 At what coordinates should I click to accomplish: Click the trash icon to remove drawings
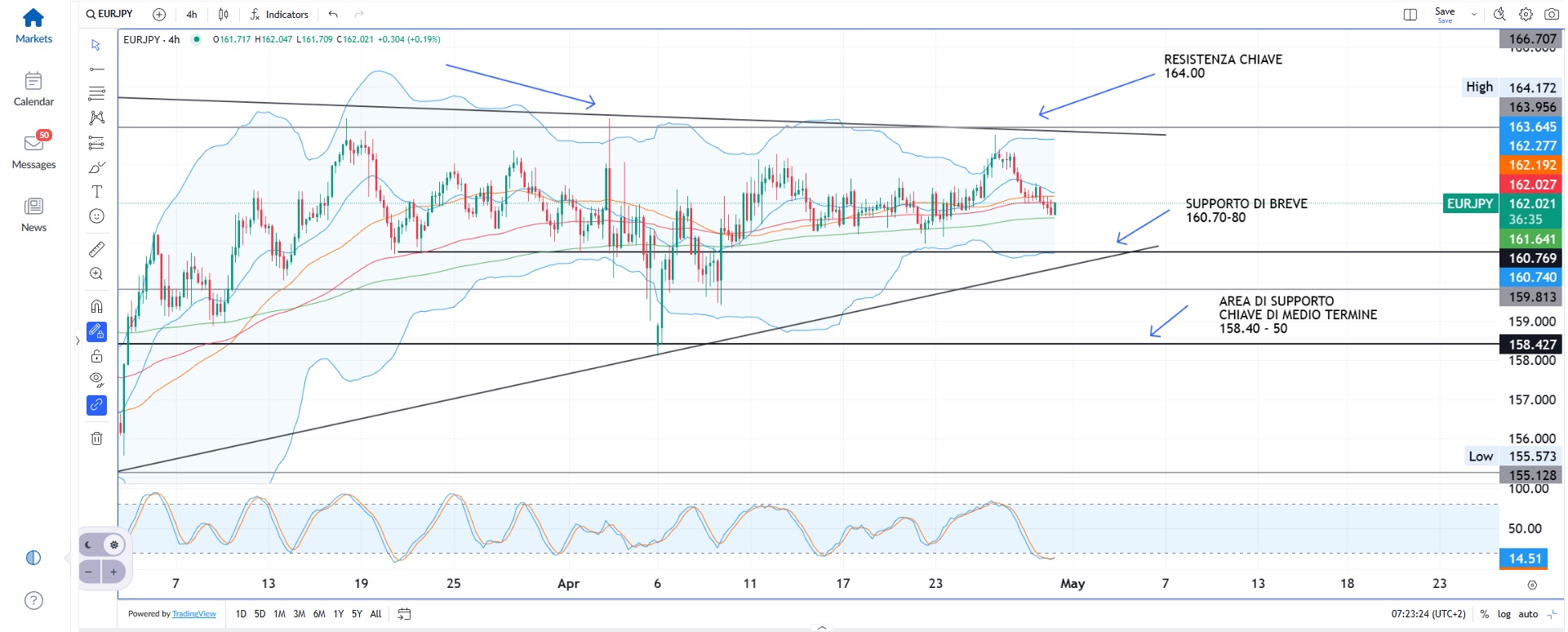(x=96, y=438)
